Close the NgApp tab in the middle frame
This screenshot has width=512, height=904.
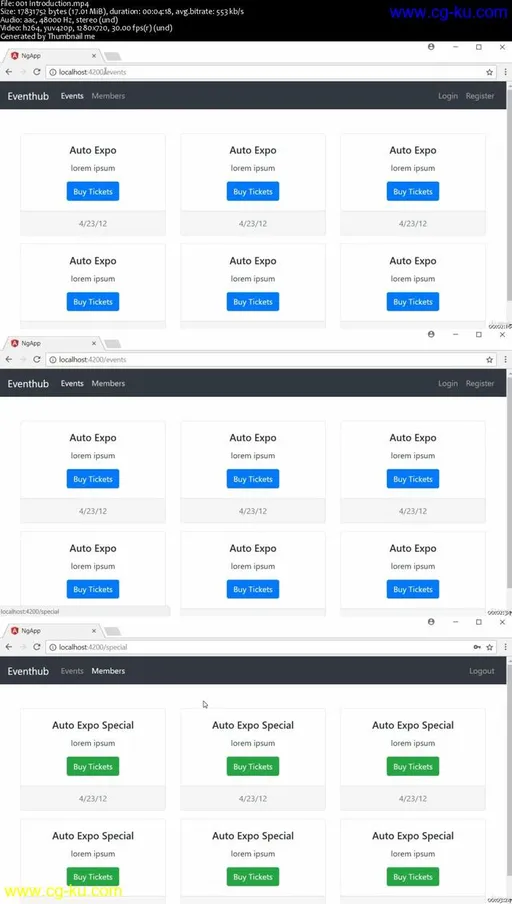click(94, 343)
